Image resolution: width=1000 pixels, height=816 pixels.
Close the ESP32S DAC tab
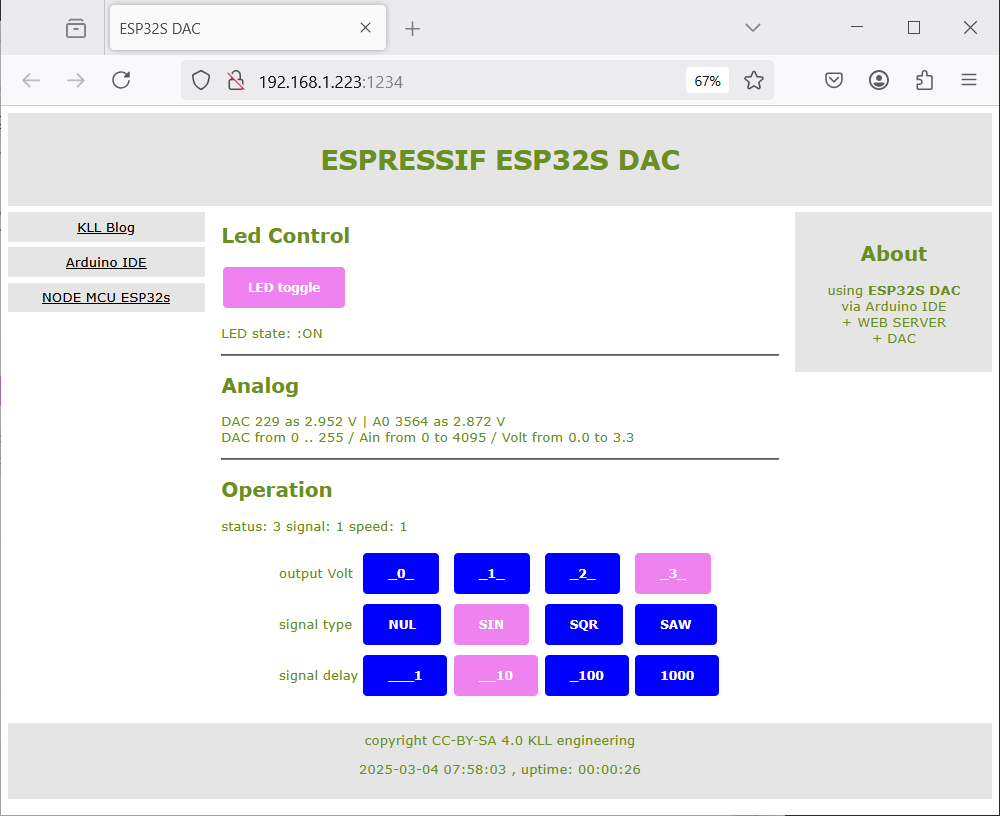pos(365,27)
